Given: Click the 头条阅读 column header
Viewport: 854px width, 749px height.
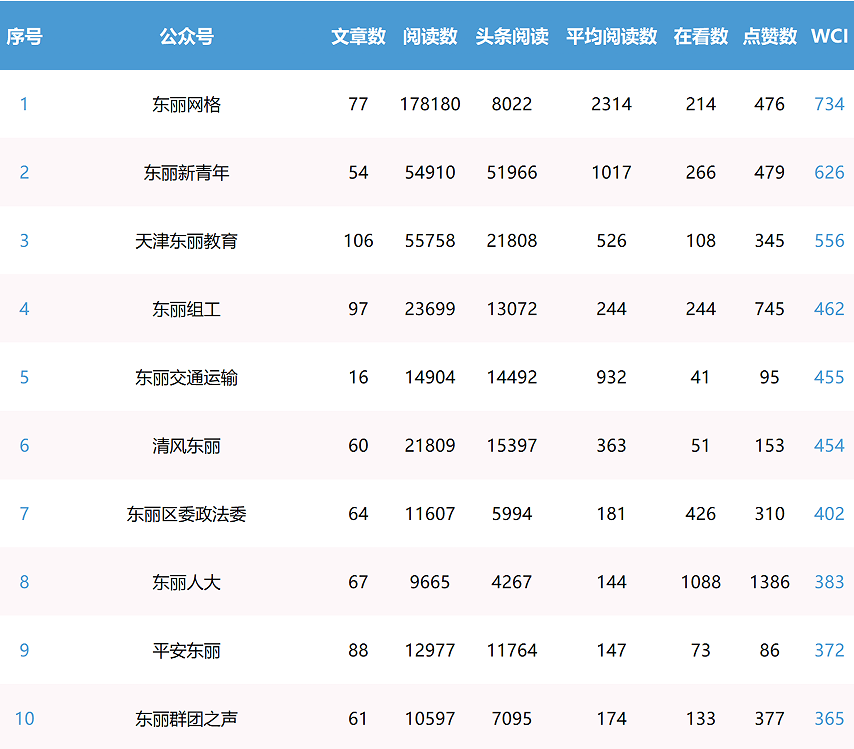Looking at the screenshot, I should pos(512,36).
